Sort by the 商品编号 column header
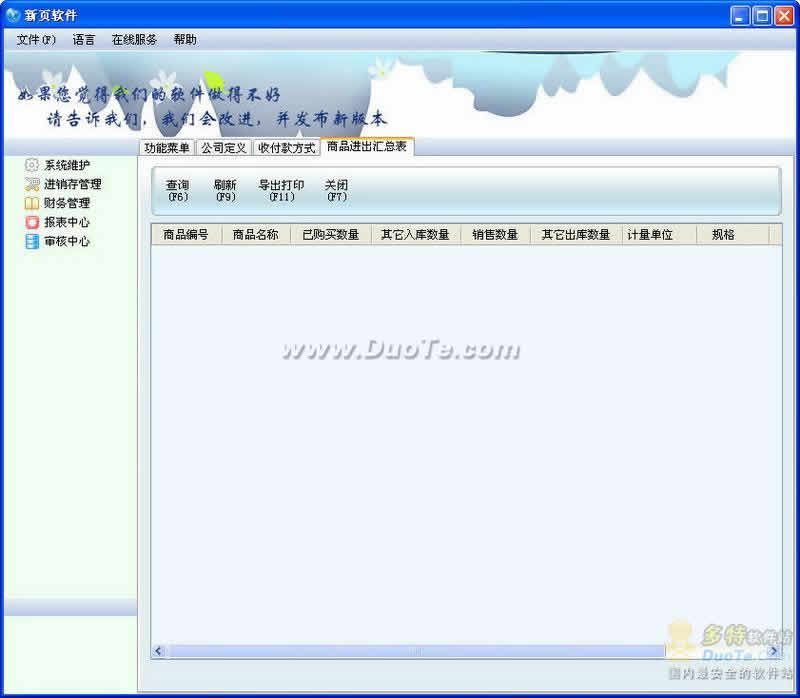The width and height of the screenshot is (800, 698). 186,235
